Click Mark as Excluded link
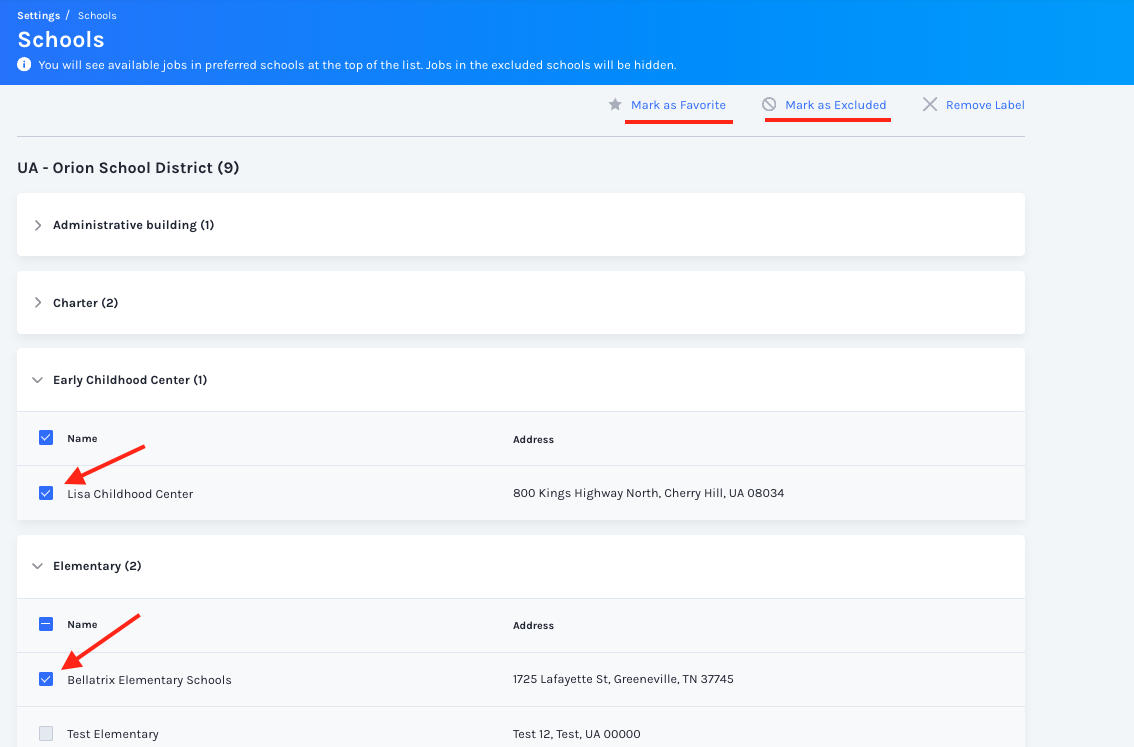The height and width of the screenshot is (747, 1134). (x=835, y=105)
